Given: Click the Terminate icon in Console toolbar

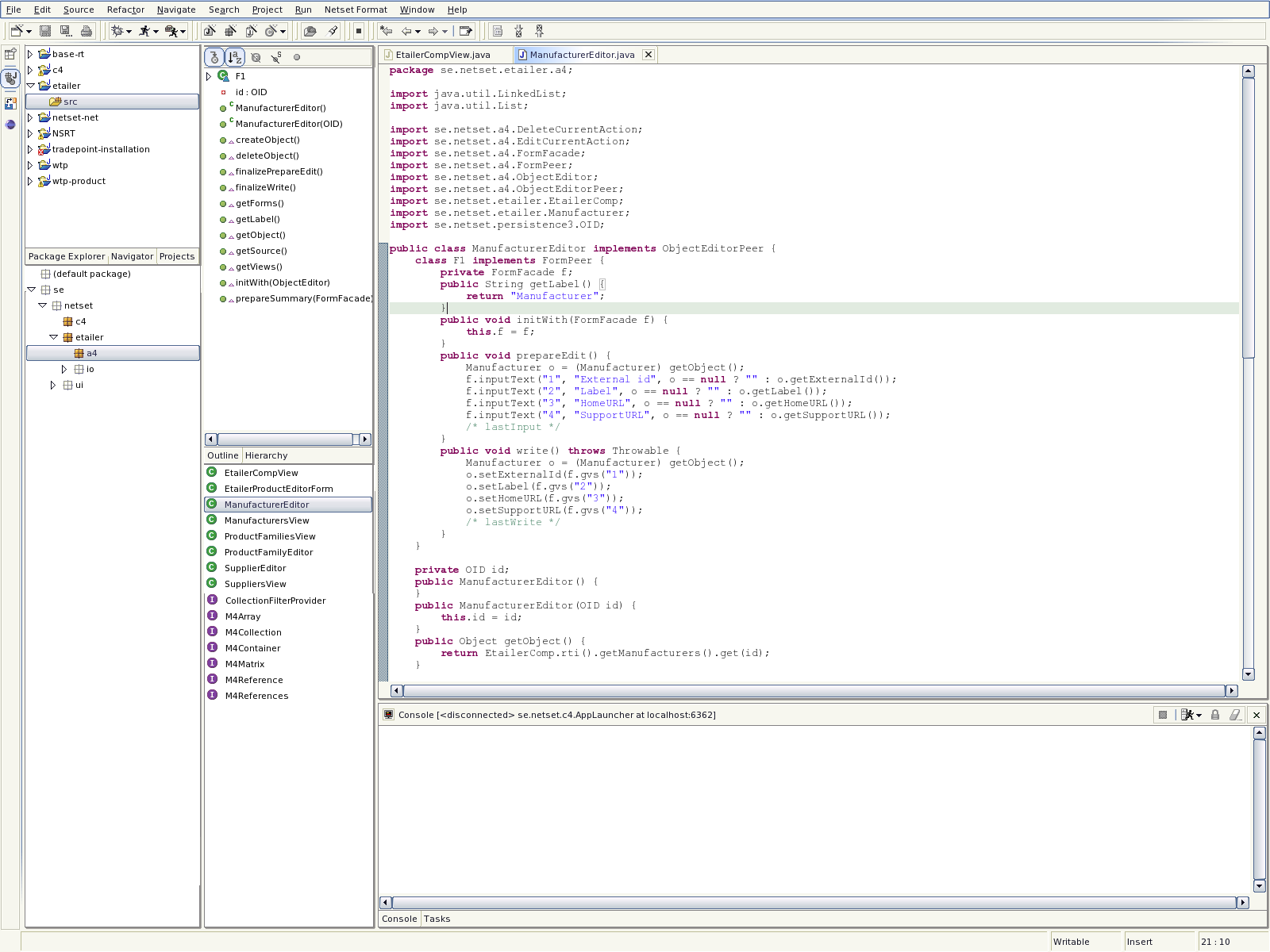Looking at the screenshot, I should click(1163, 715).
